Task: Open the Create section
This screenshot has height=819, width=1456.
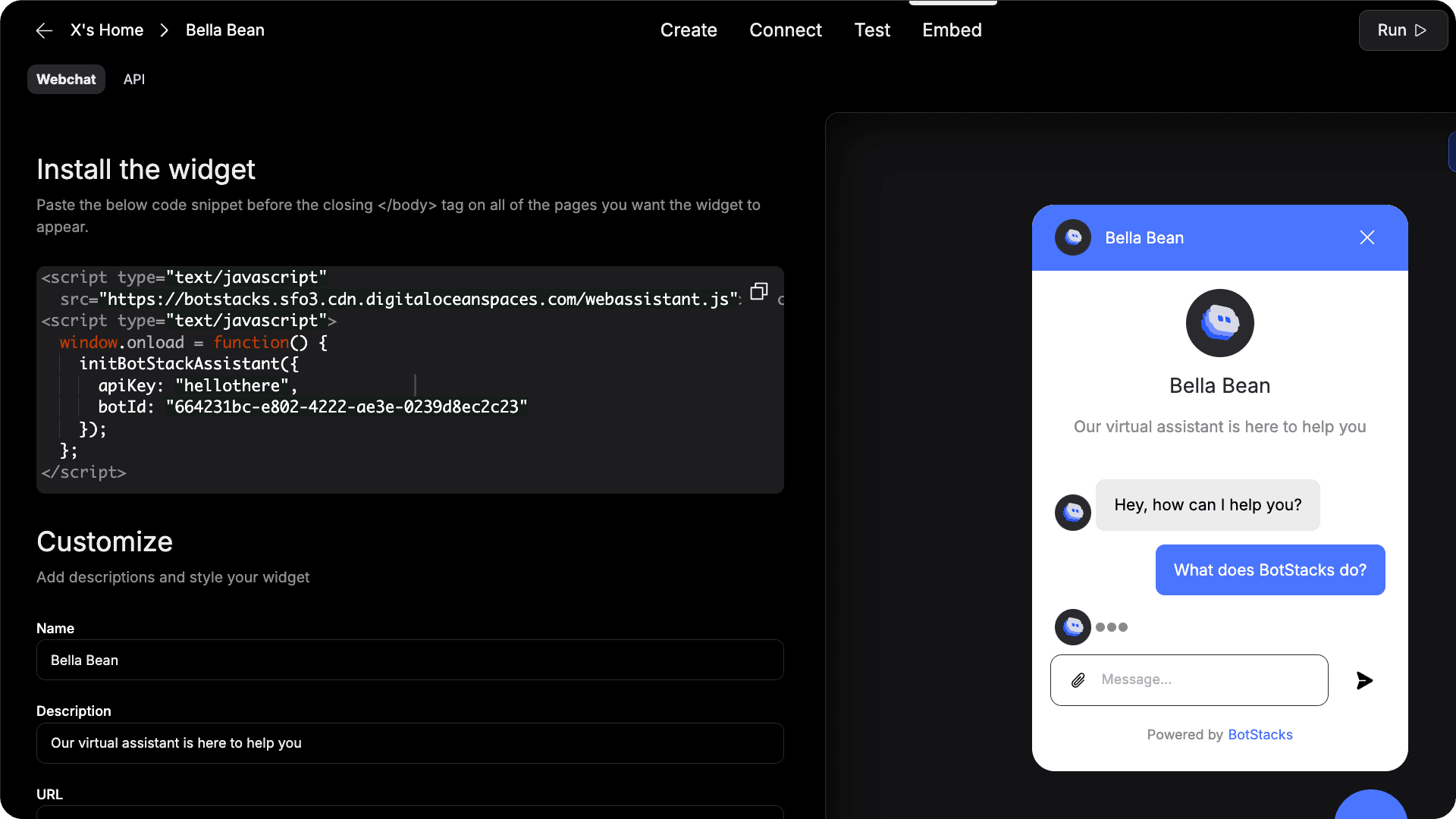Action: click(689, 30)
